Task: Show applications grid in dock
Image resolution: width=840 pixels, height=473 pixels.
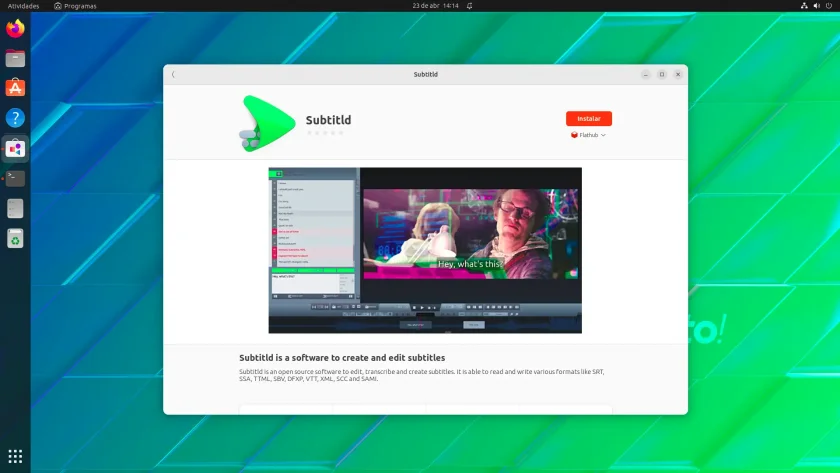Action: click(x=15, y=456)
